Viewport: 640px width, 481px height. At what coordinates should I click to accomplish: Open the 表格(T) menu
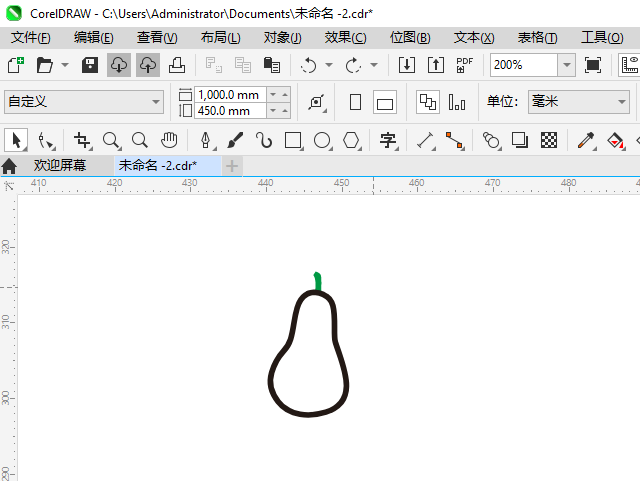(x=537, y=38)
